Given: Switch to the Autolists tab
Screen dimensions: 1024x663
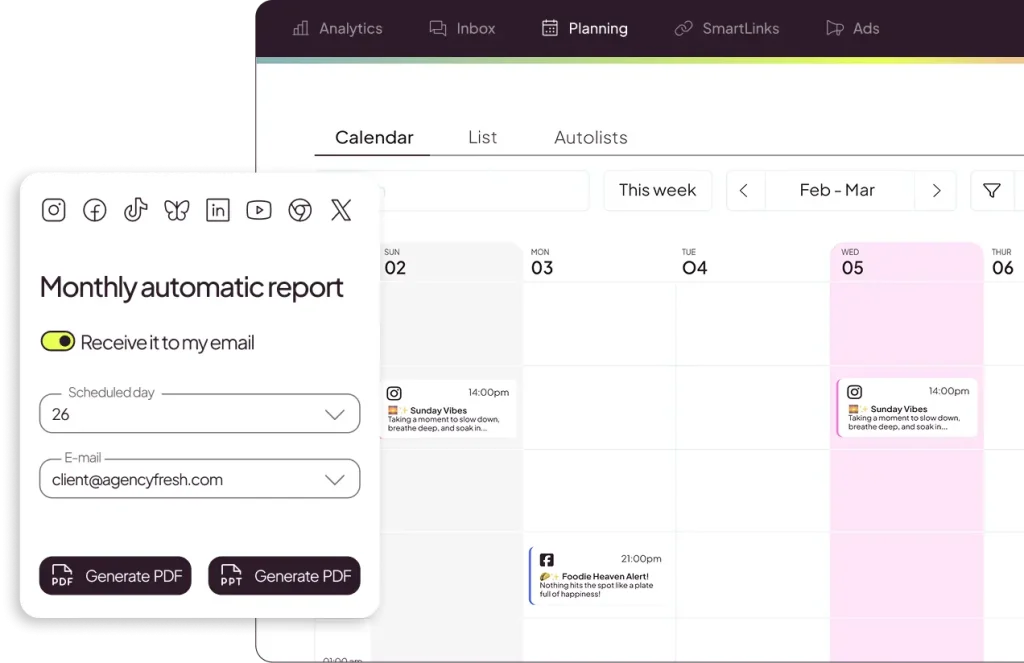Looking at the screenshot, I should (590, 138).
